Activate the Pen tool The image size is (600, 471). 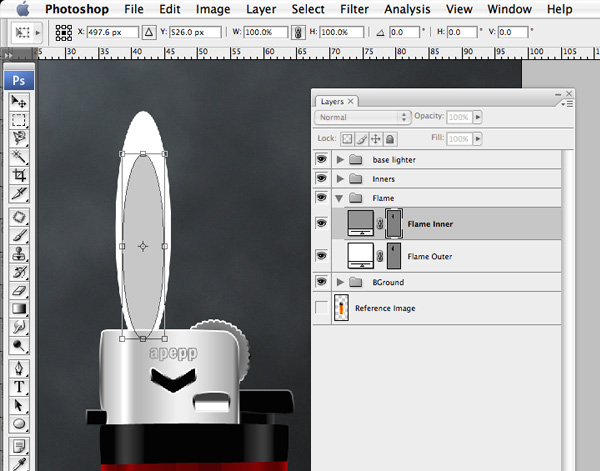tap(18, 367)
